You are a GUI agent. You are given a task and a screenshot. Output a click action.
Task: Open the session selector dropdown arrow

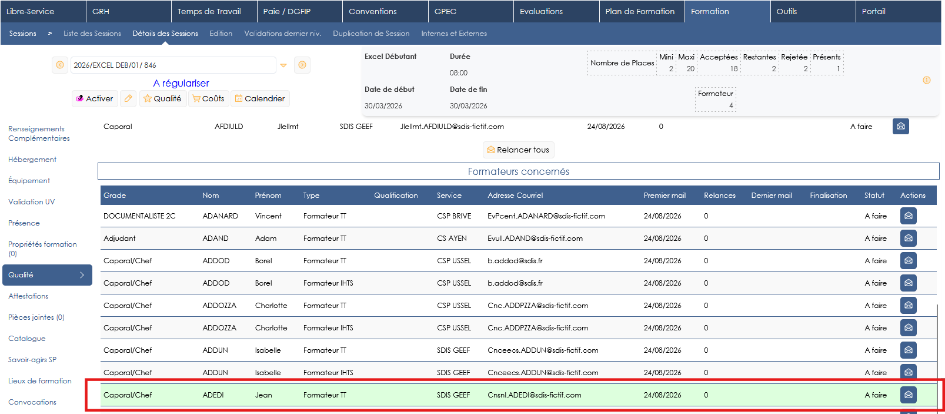(x=283, y=65)
